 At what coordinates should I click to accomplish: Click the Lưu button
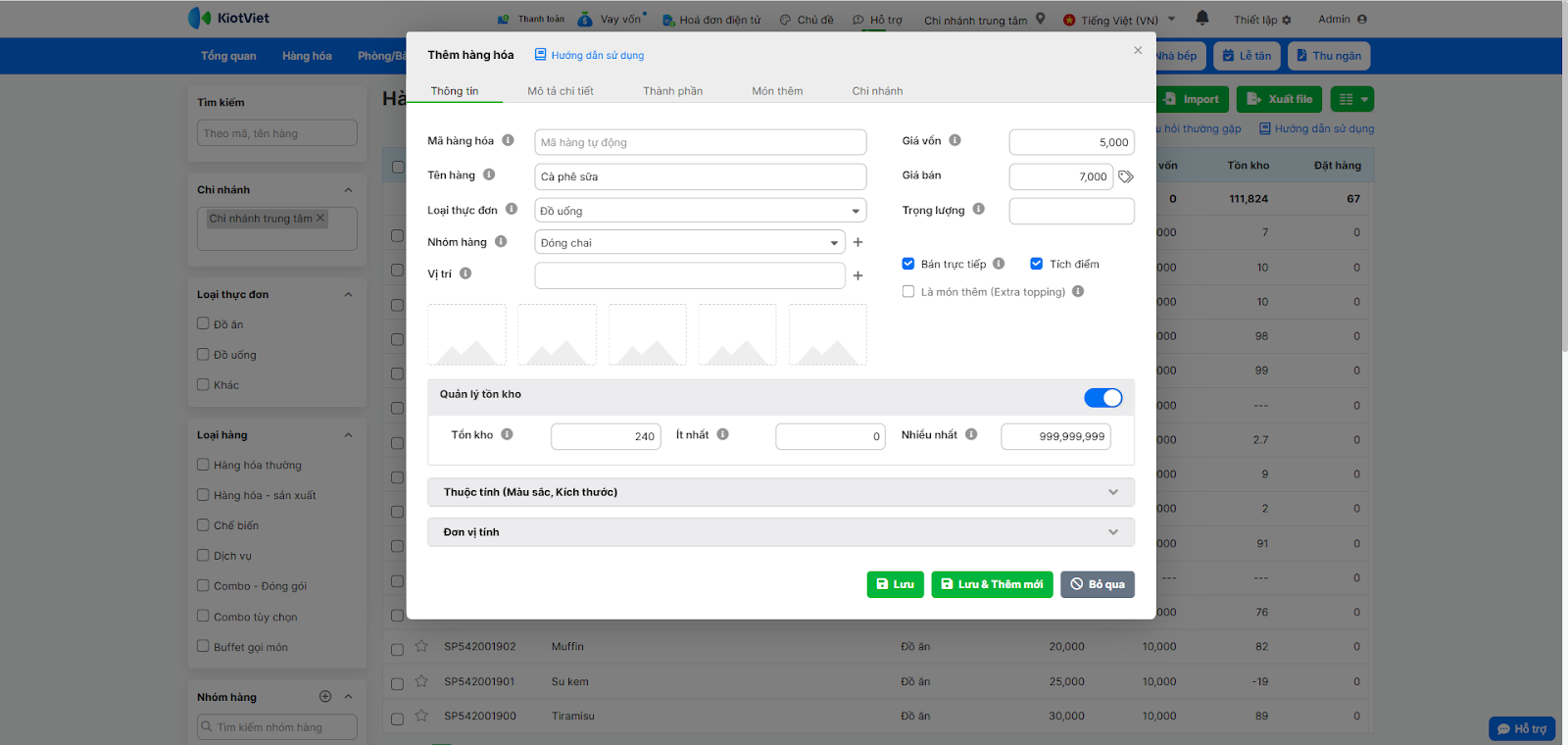[896, 584]
